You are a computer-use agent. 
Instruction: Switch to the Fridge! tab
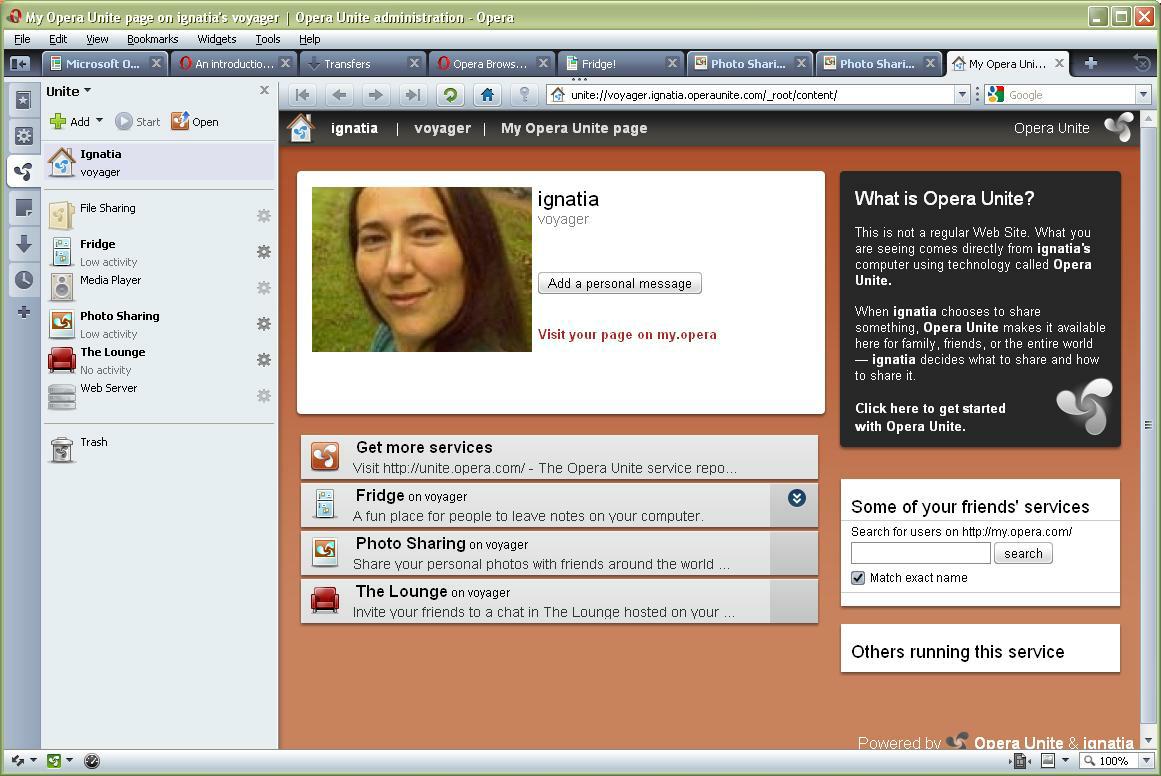[620, 64]
